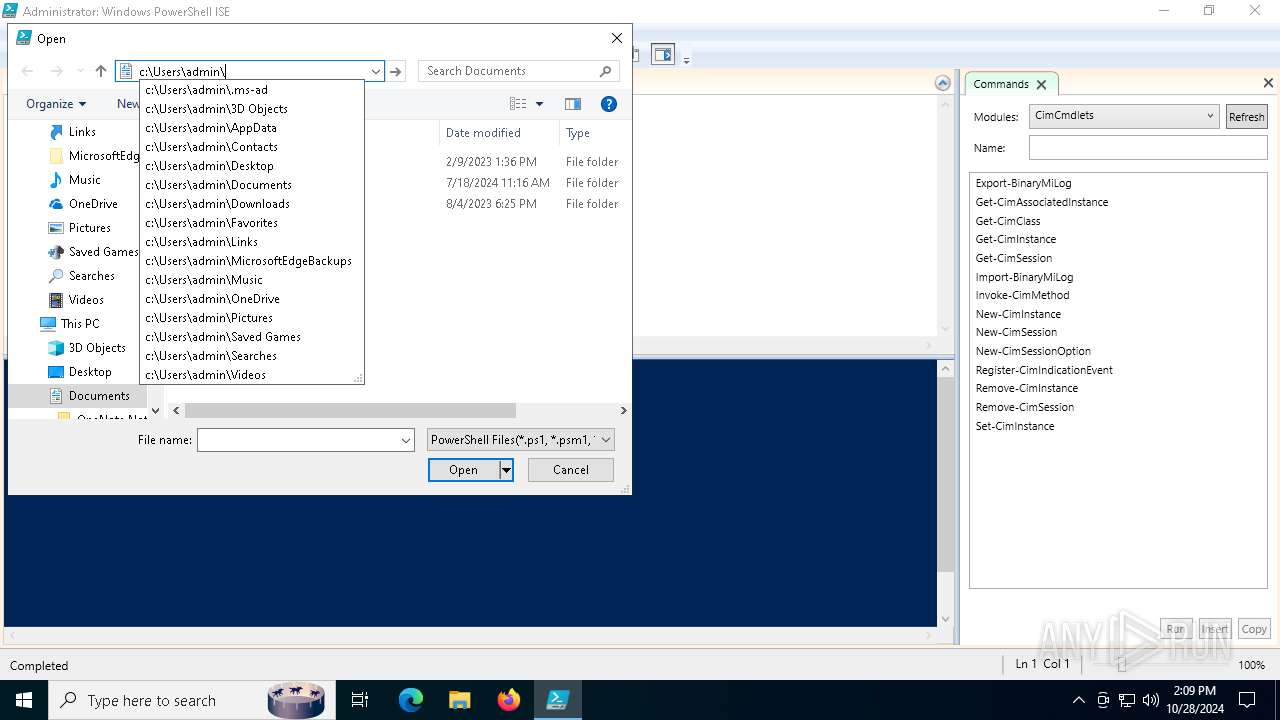Click the Forward arrow in Open dialog
This screenshot has height=720, width=1280.
click(57, 71)
